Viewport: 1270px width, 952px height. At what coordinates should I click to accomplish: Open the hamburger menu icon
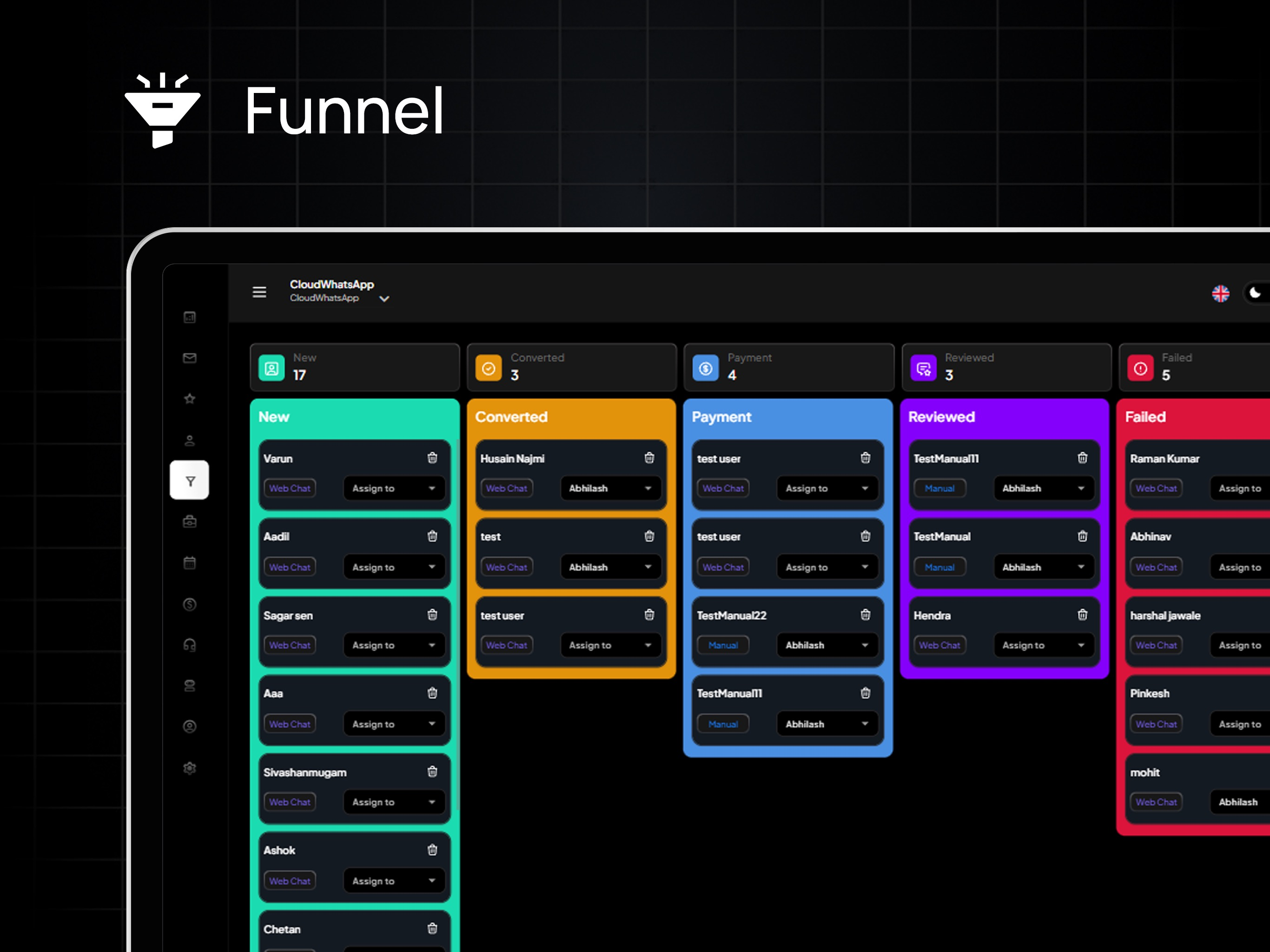point(259,291)
